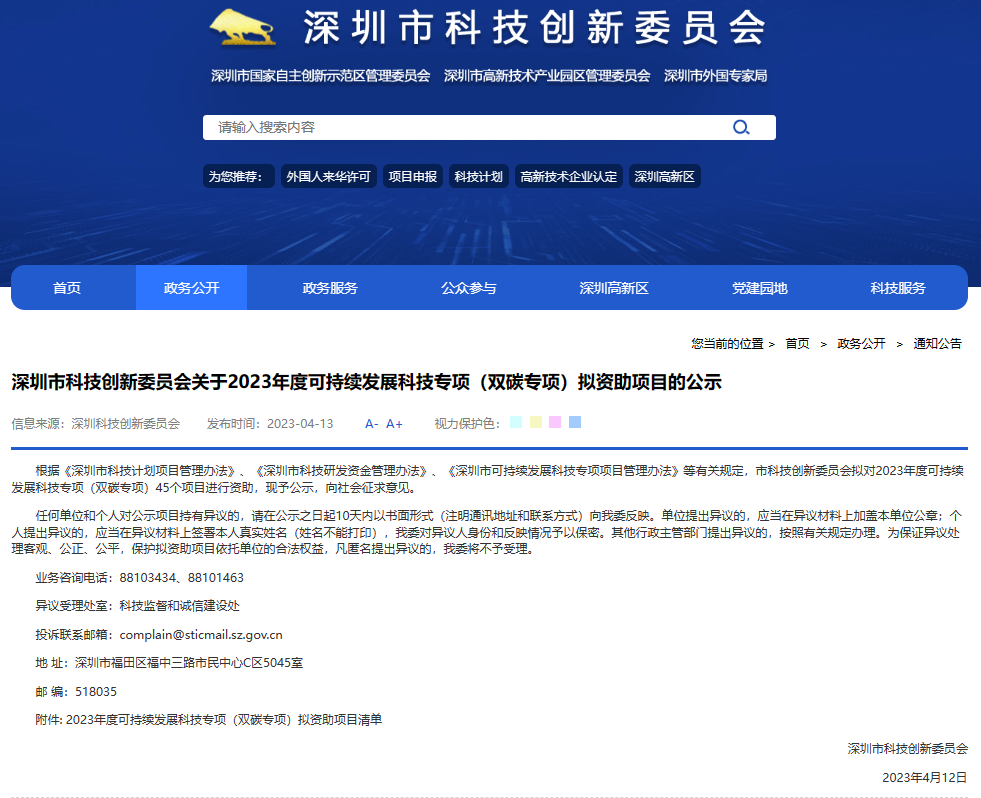Viewport: 981px width, 798px height.
Task: Open the 拟资助项目清单 attachment link
Action: click(224, 719)
